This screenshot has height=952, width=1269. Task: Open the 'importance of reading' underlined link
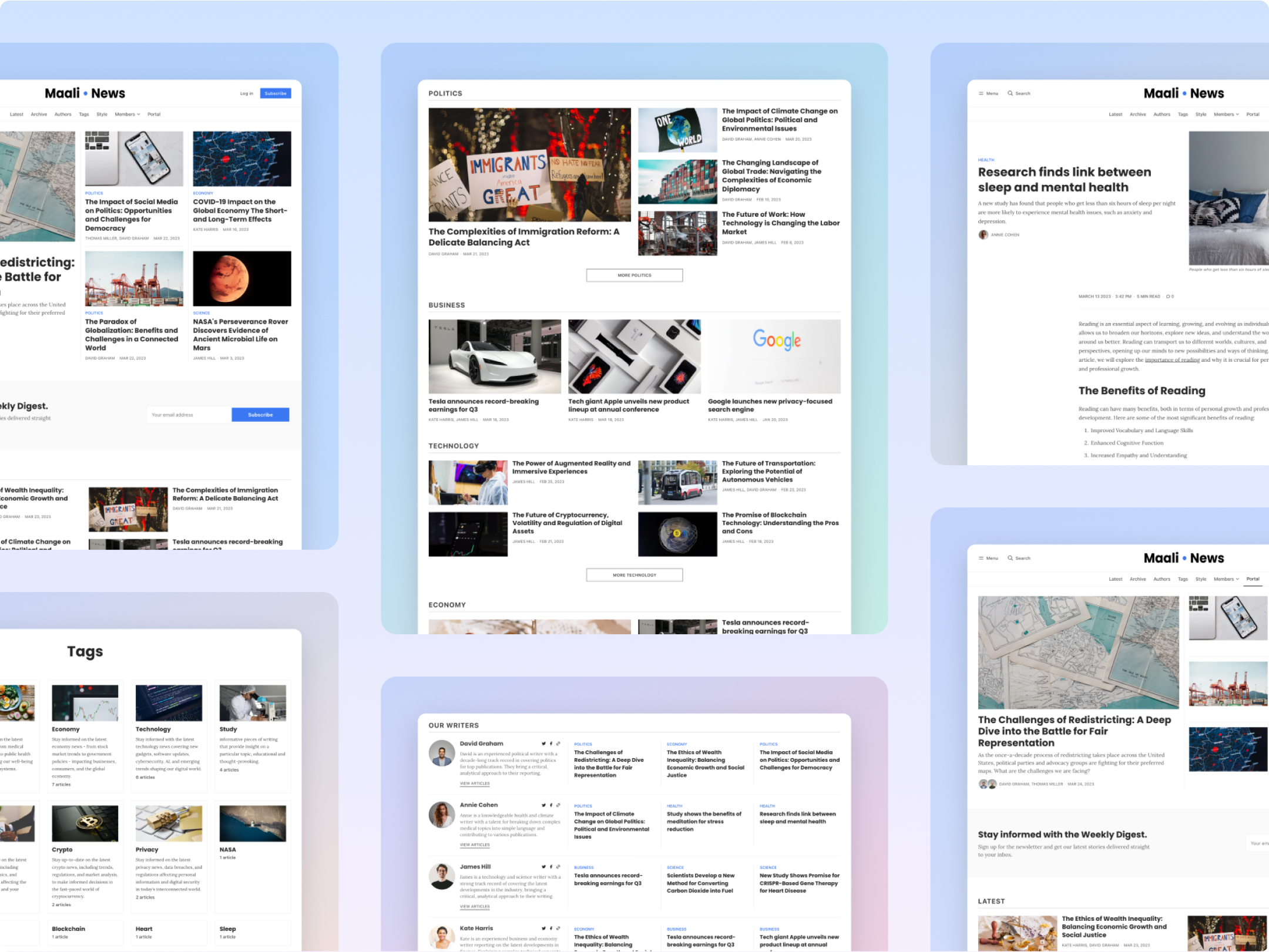pyautogui.click(x=1172, y=360)
